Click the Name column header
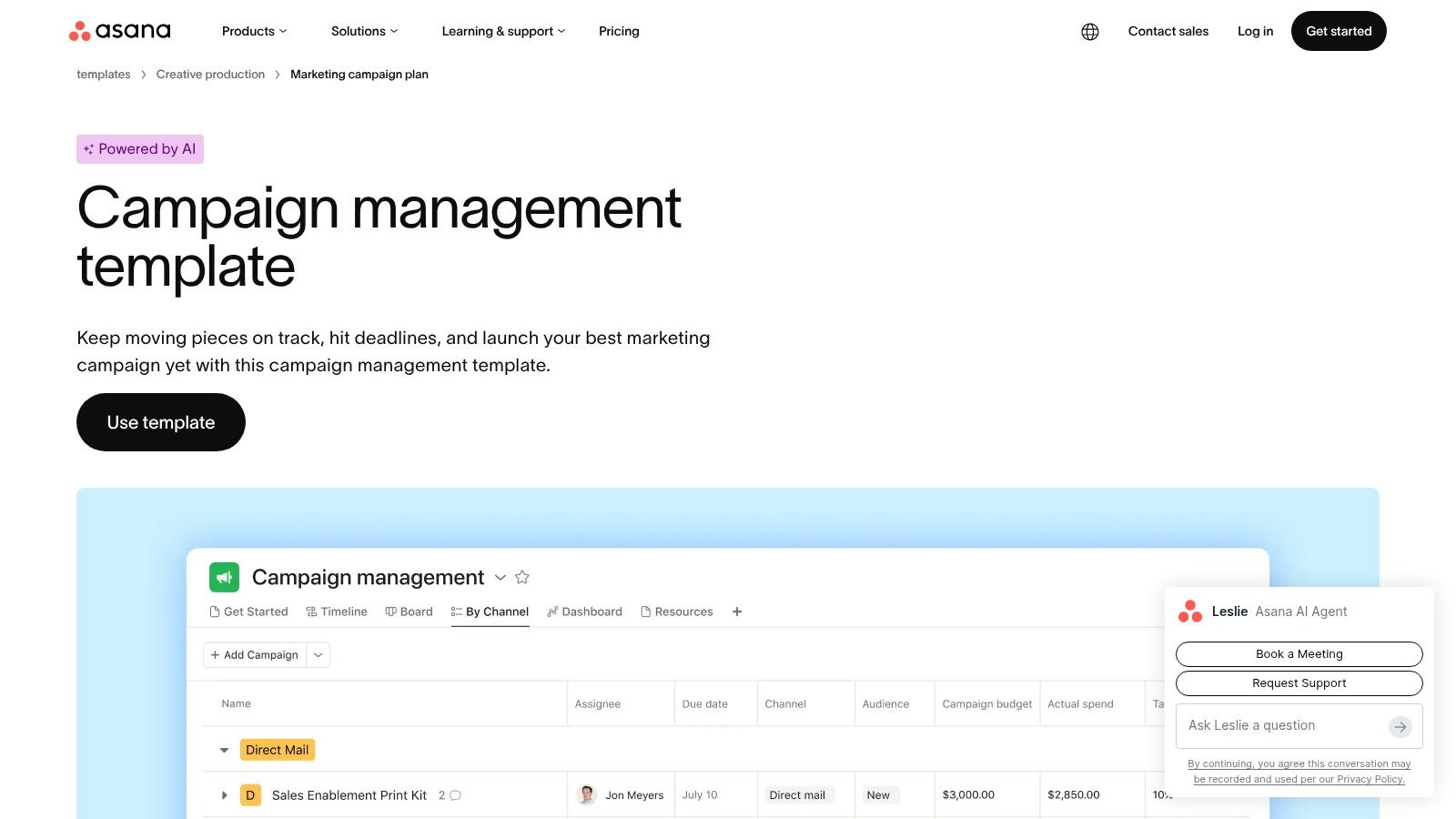Screen dimensions: 1456x819 click(x=236, y=704)
